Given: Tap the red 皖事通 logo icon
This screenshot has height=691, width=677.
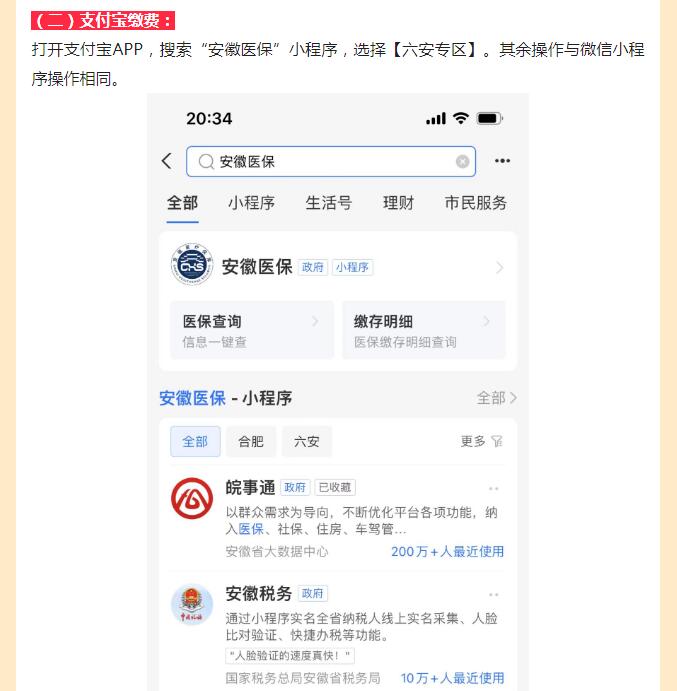Looking at the screenshot, I should (192, 498).
